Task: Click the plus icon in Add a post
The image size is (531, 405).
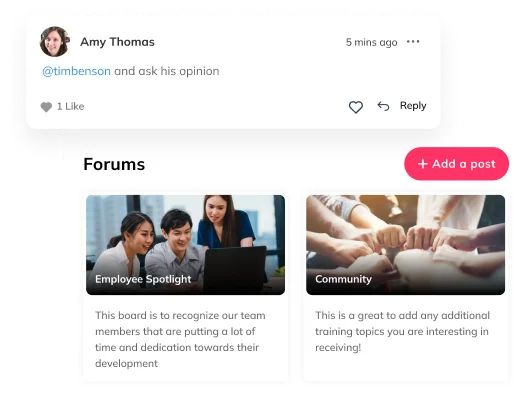Action: point(423,164)
